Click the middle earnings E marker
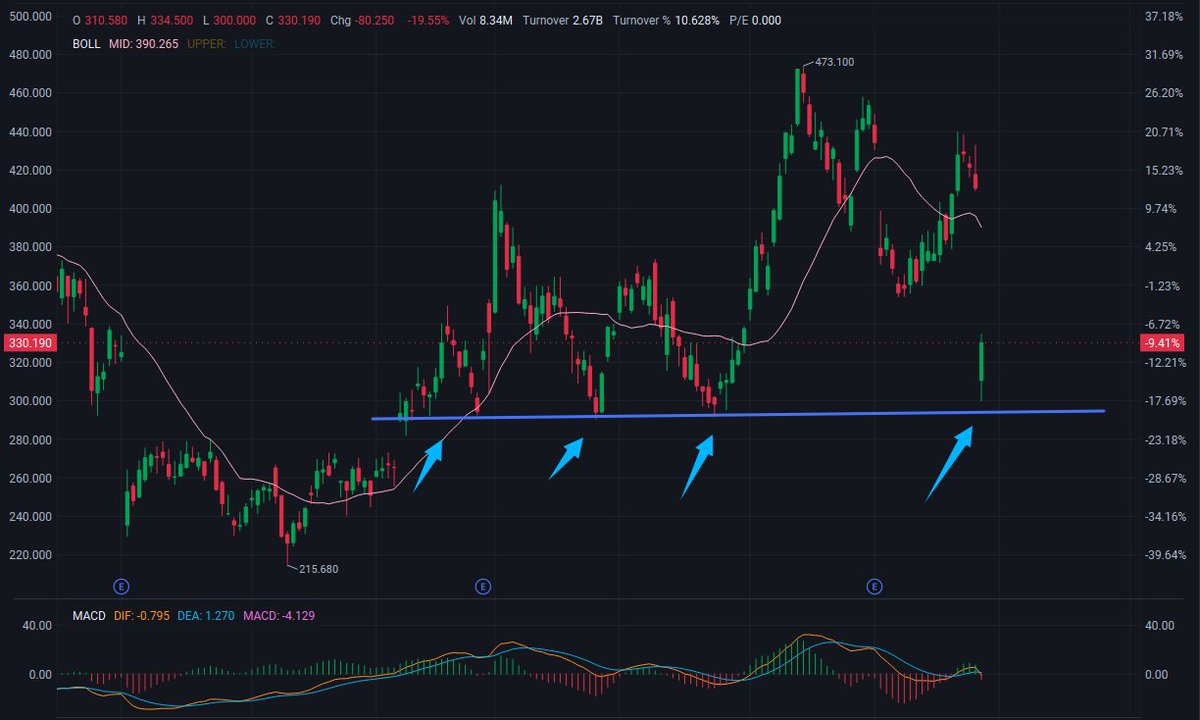Image resolution: width=1200 pixels, height=720 pixels. (x=483, y=585)
